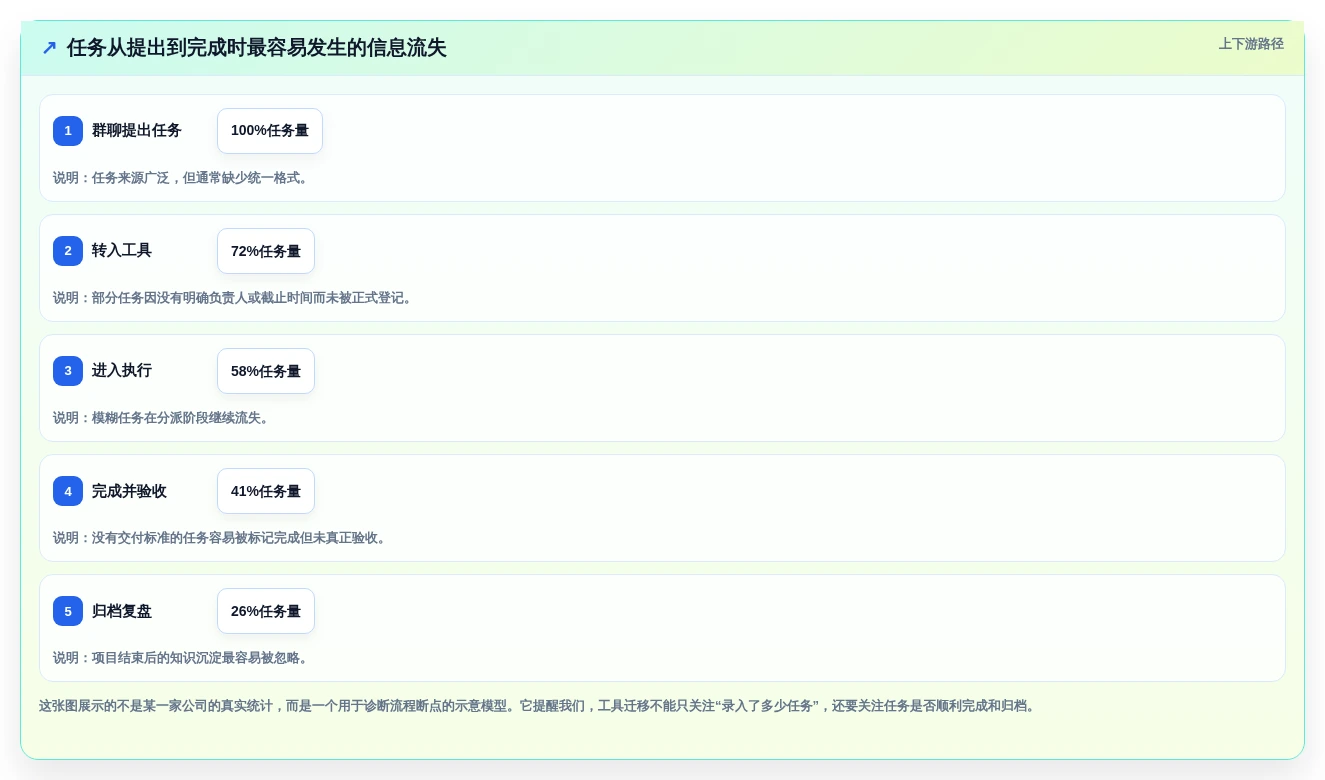Viewport: 1325px width, 780px height.
Task: Select the 群聊提出任务 stage label
Action: (137, 131)
